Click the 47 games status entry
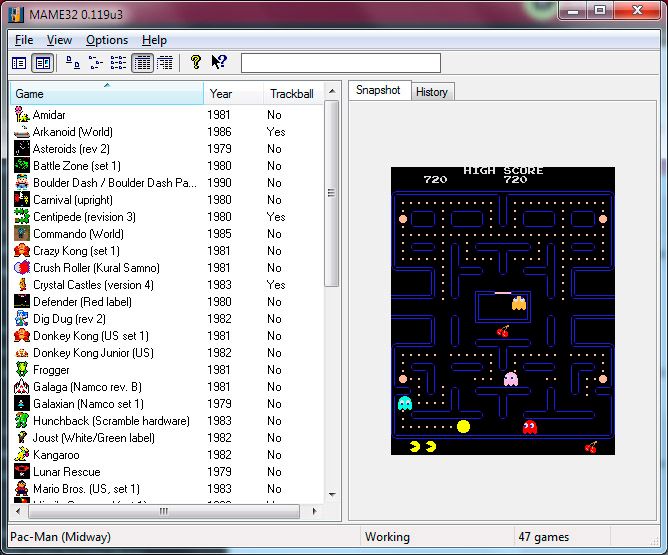The width and height of the screenshot is (668, 555). click(x=544, y=537)
